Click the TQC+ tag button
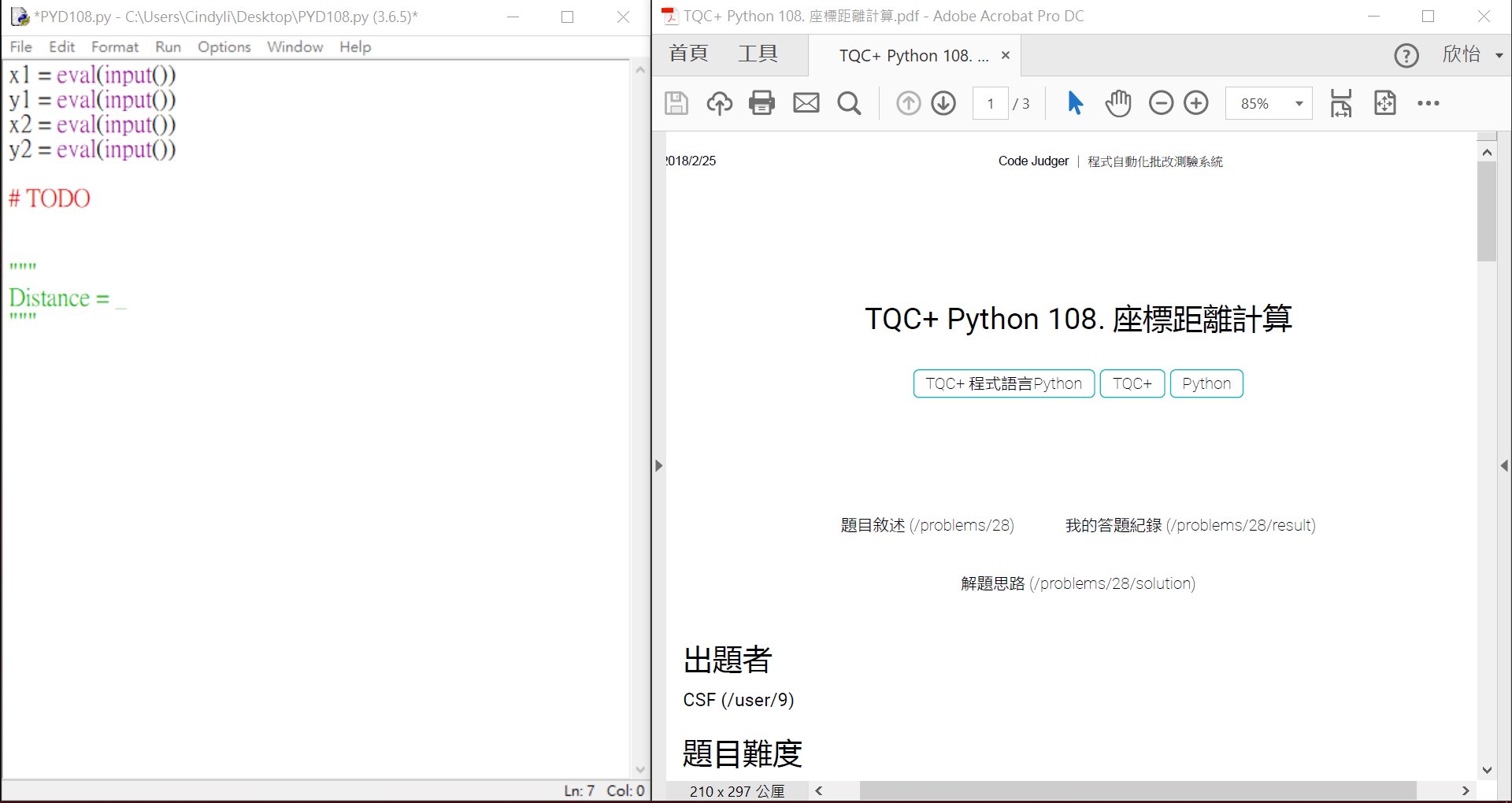Viewport: 1512px width, 803px height. click(x=1132, y=383)
